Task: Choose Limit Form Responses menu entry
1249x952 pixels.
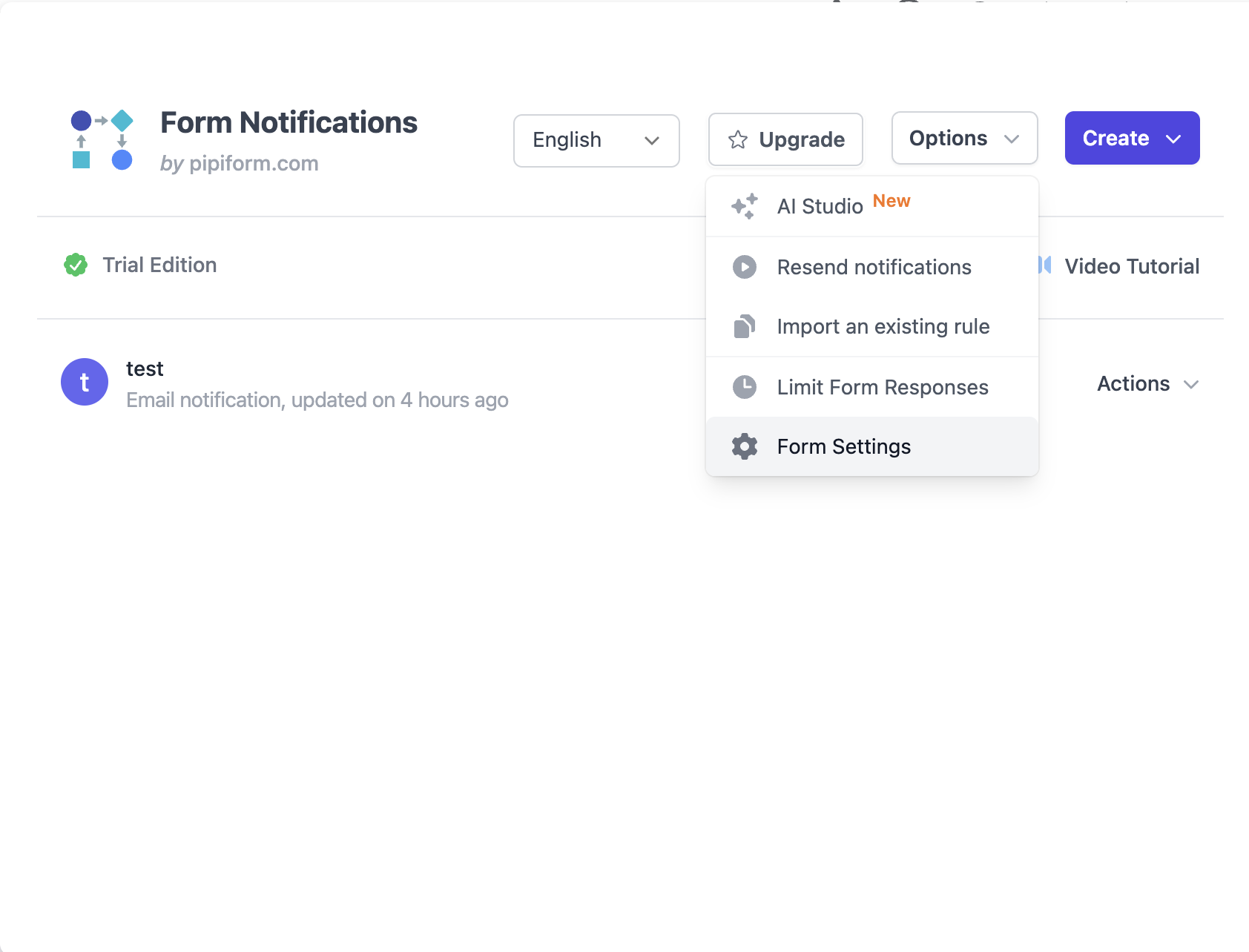Action: [x=882, y=386]
